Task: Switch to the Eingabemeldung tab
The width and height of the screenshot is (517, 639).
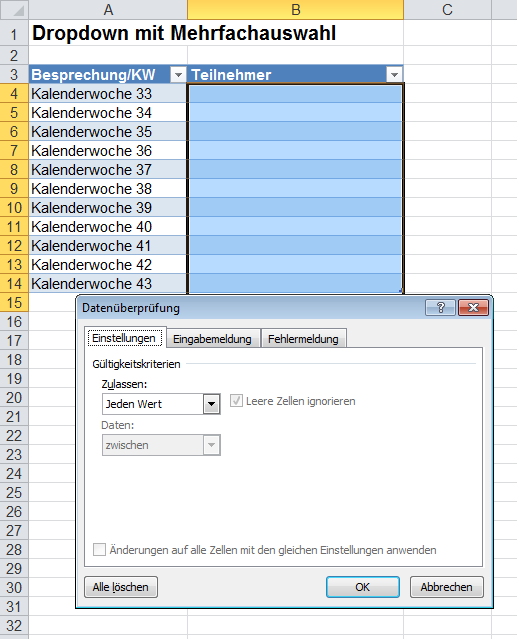Action: (212, 339)
